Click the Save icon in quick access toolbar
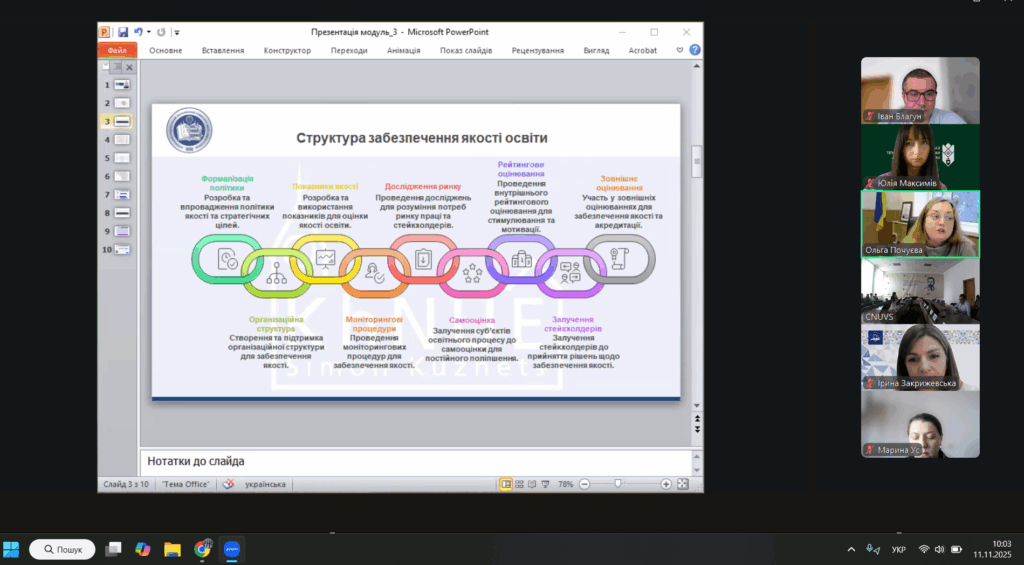Viewport: 1024px width, 565px height. click(123, 32)
